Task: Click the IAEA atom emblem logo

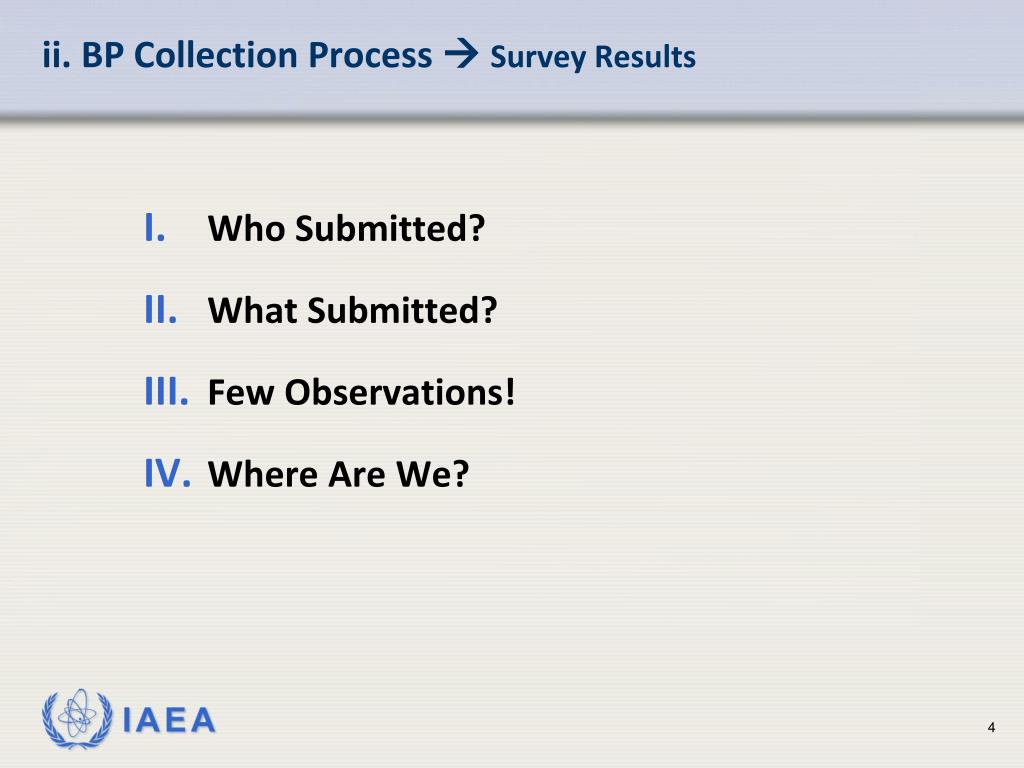Action: pyautogui.click(x=78, y=718)
